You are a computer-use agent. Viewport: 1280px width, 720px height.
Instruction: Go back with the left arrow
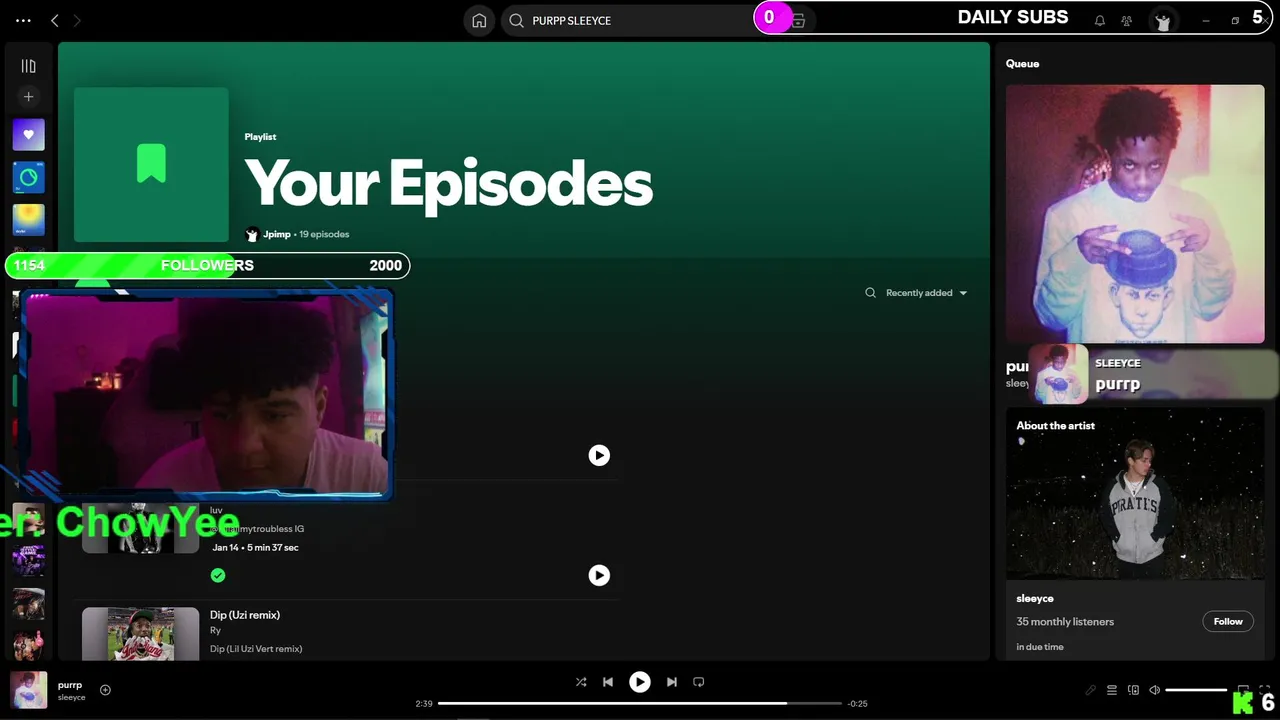[x=55, y=20]
